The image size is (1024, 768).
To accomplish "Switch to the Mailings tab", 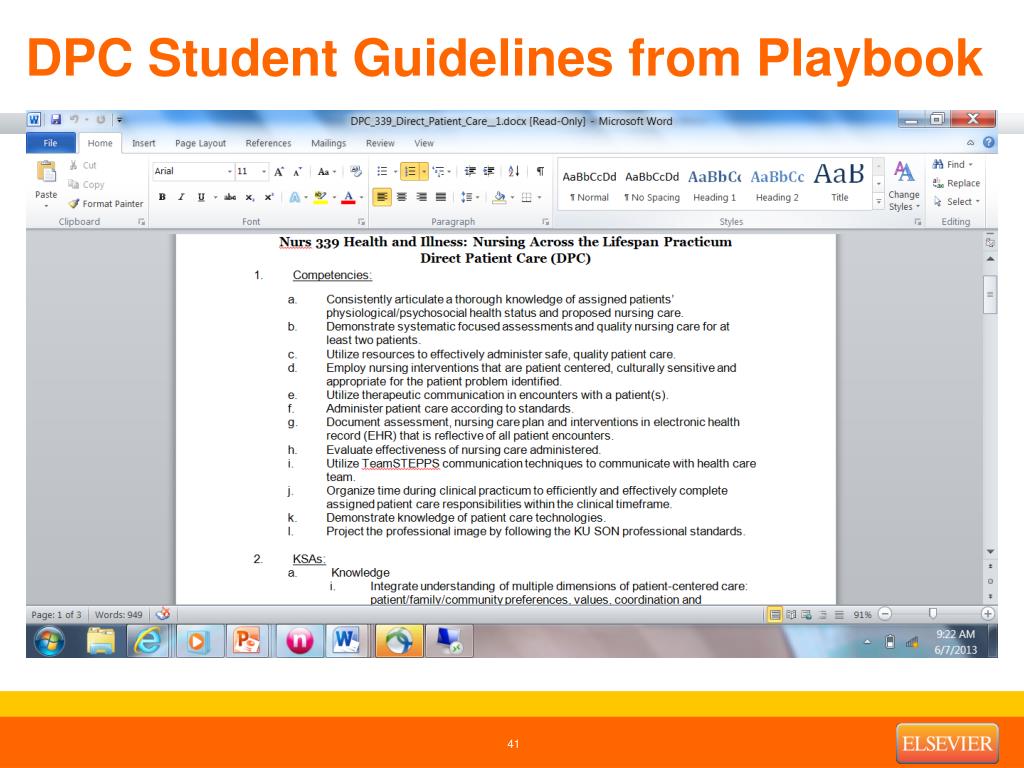I will point(328,143).
